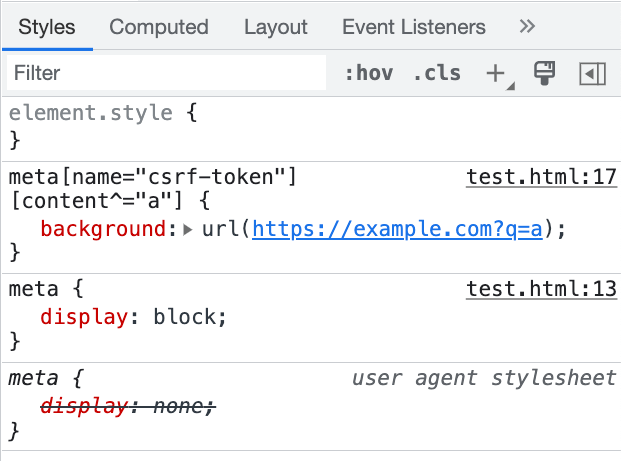Viewport: 621px width, 461px height.
Task: Switch to the Computed tab
Action: tap(159, 27)
